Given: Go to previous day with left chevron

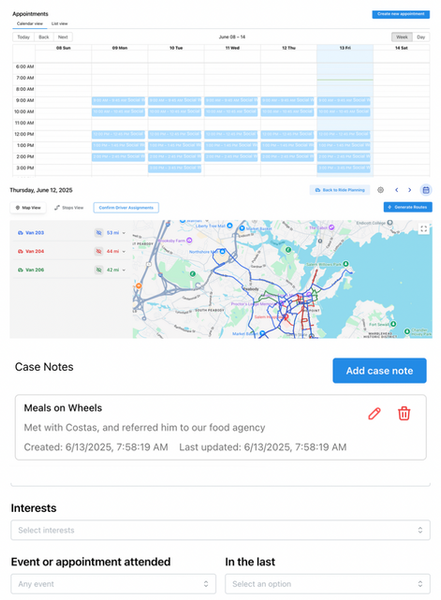Looking at the screenshot, I should pyautogui.click(x=397, y=190).
